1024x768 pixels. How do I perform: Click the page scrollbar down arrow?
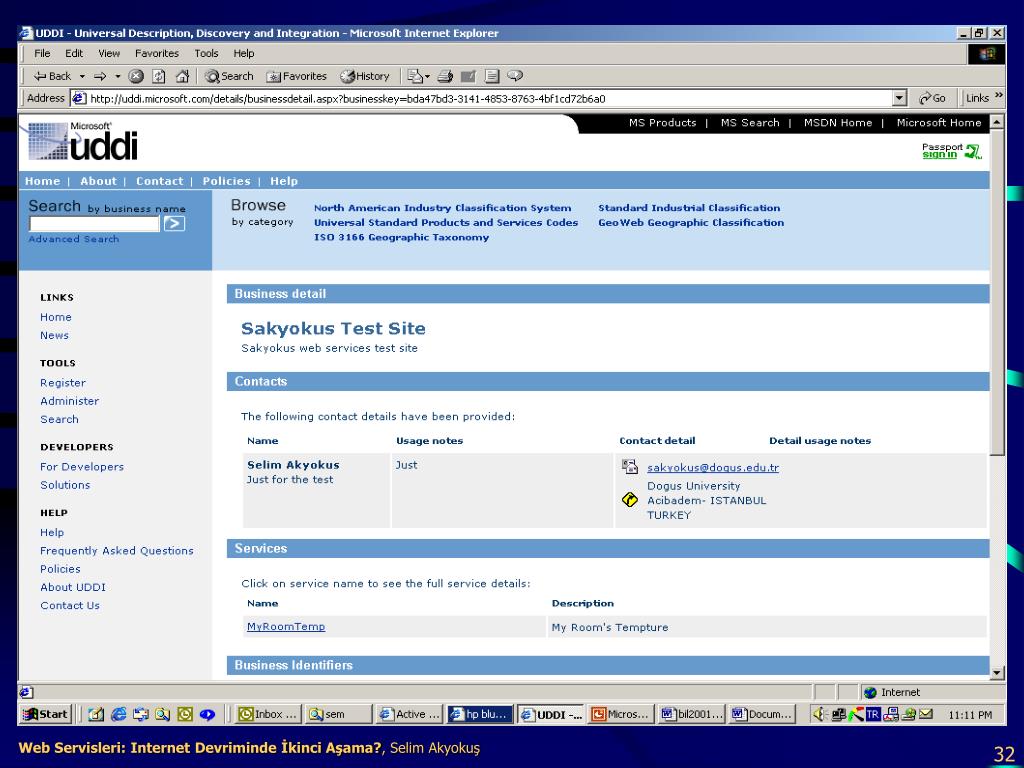coord(997,673)
